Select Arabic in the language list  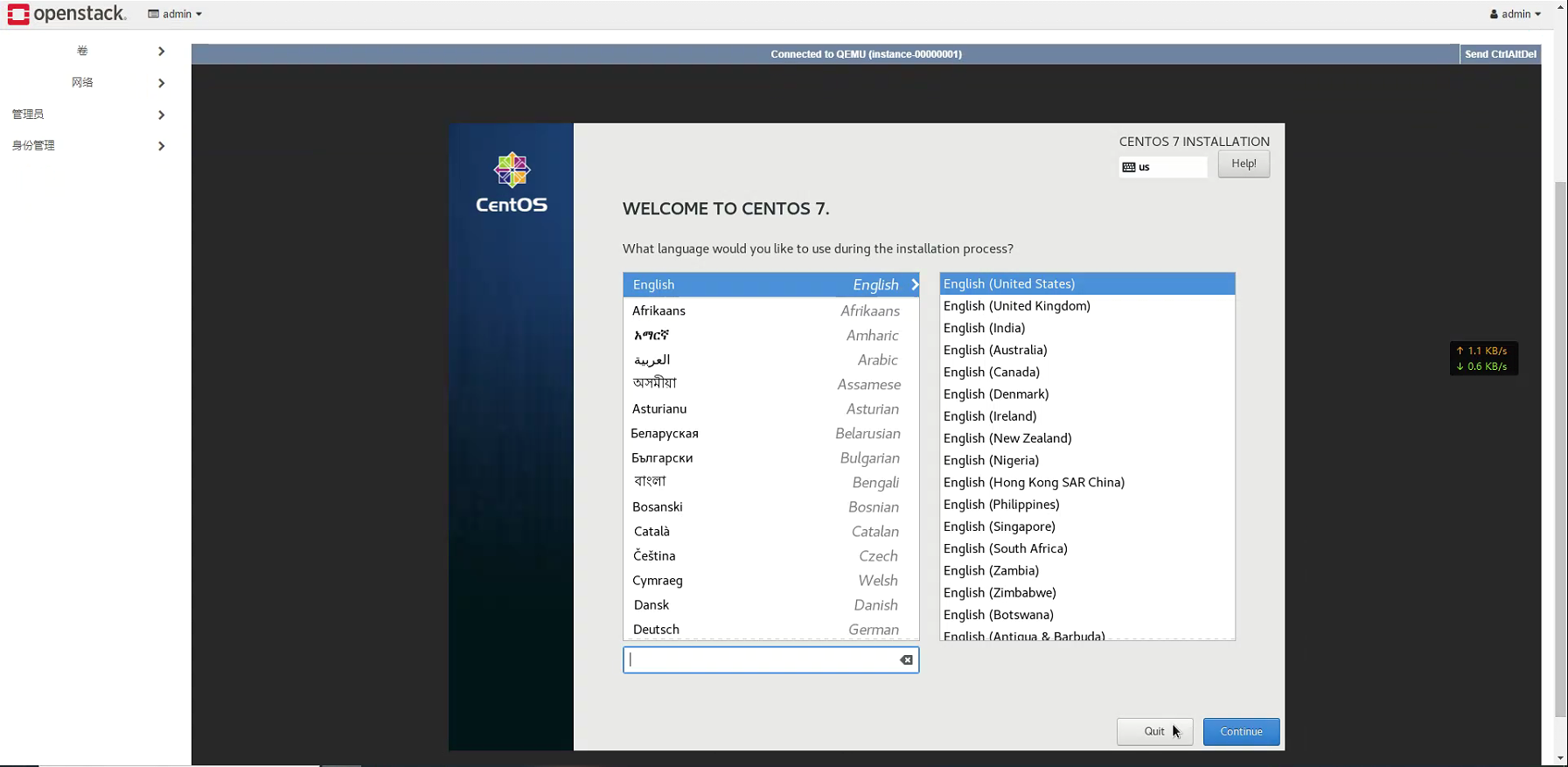(771, 360)
